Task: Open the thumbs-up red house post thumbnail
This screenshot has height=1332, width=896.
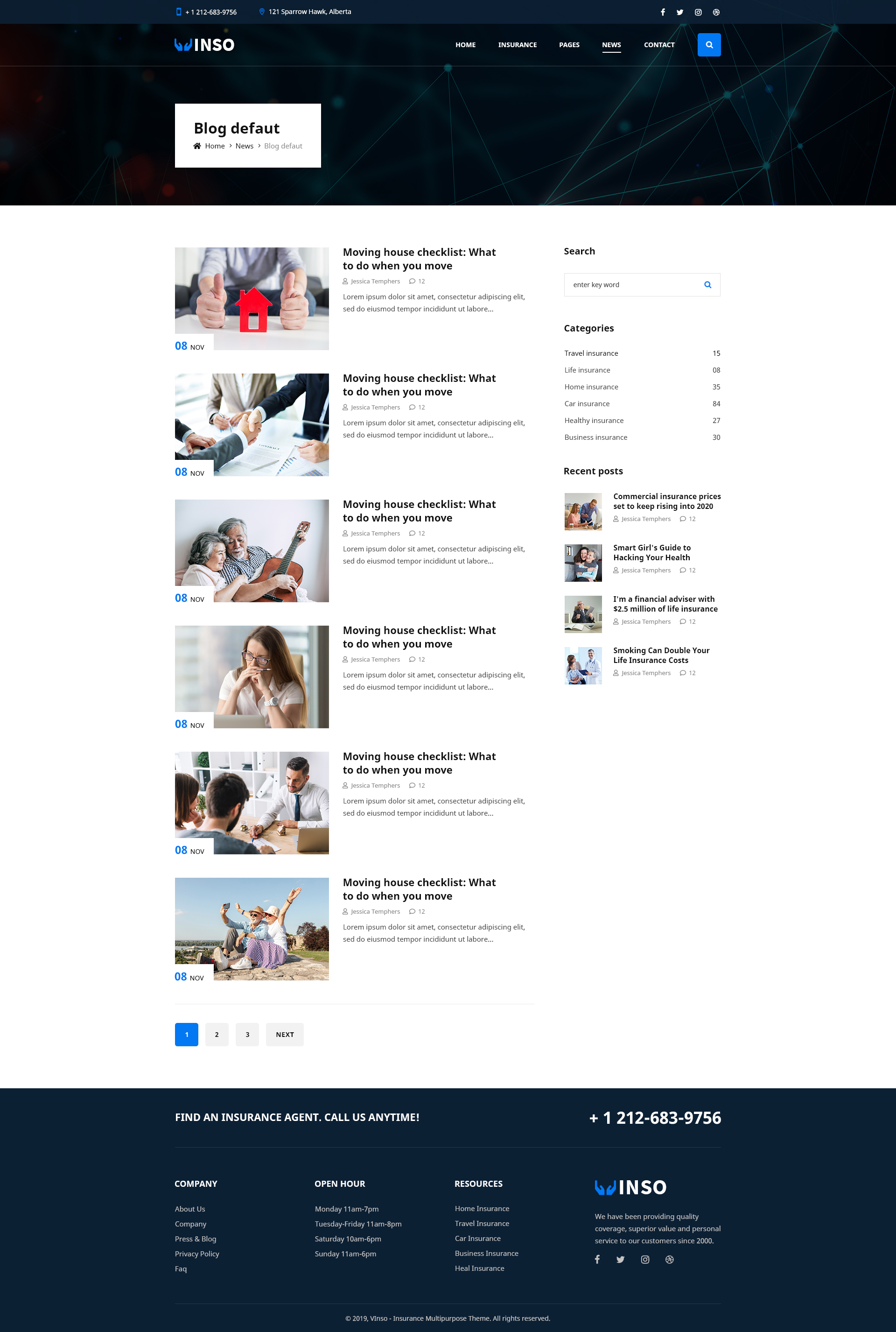Action: click(252, 298)
